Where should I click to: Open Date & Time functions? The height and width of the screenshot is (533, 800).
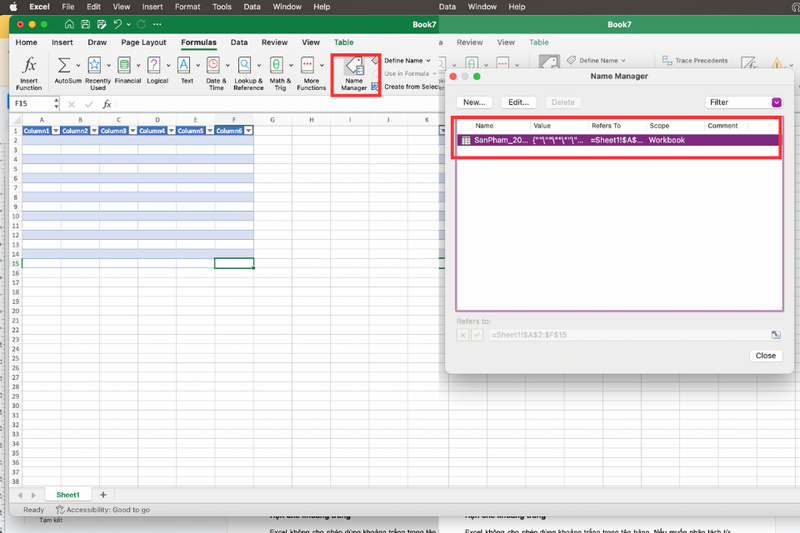point(216,73)
